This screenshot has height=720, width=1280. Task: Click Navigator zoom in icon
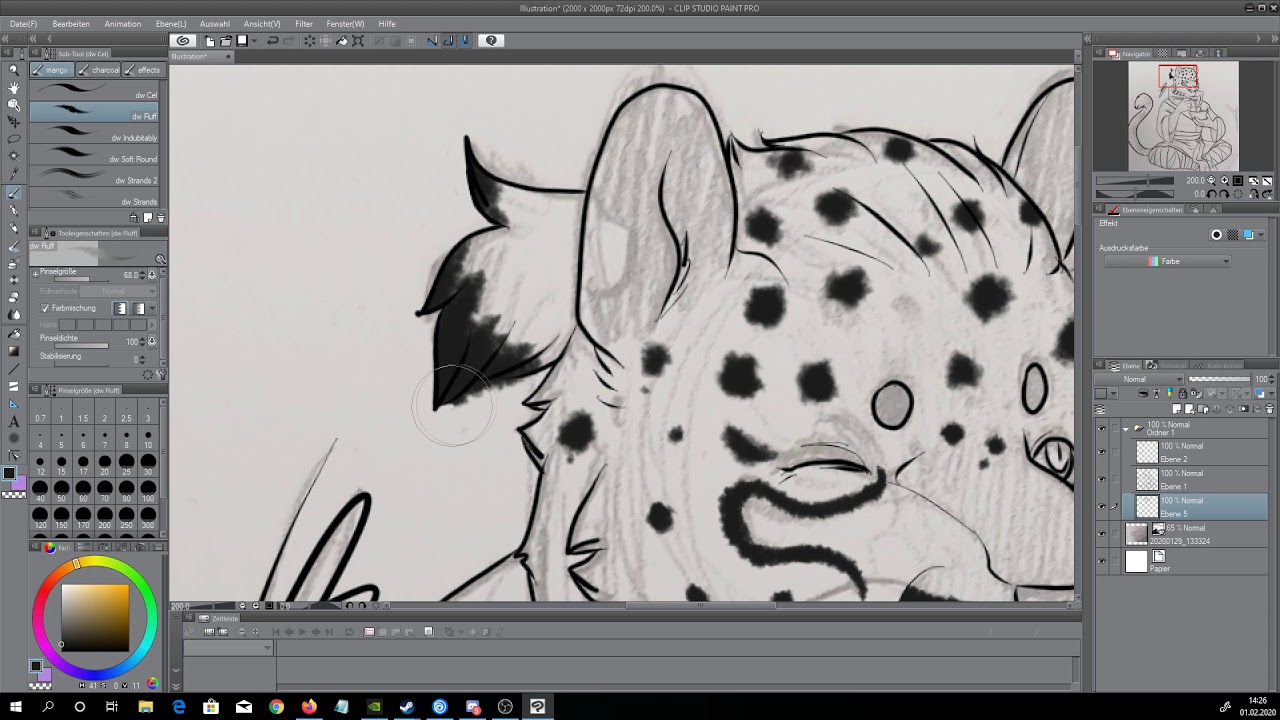pyautogui.click(x=1224, y=180)
